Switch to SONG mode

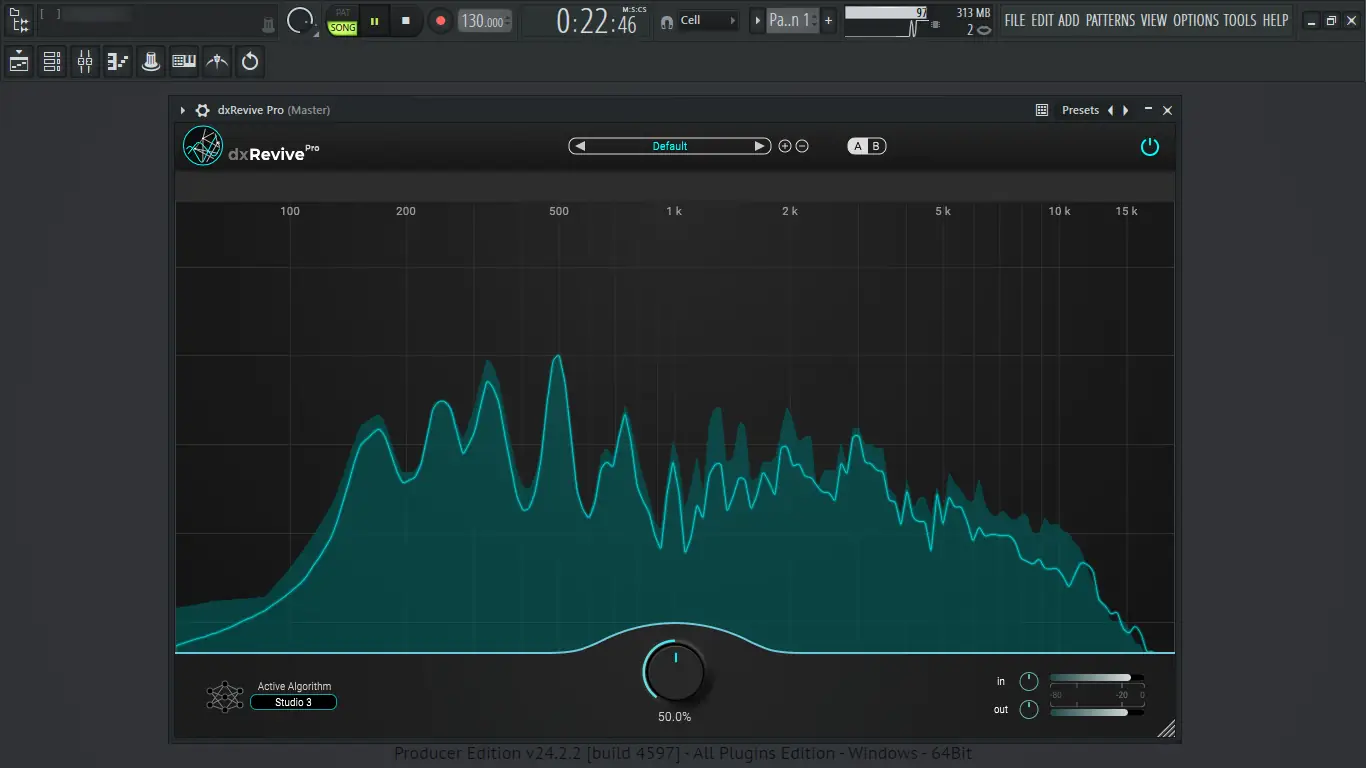point(343,28)
